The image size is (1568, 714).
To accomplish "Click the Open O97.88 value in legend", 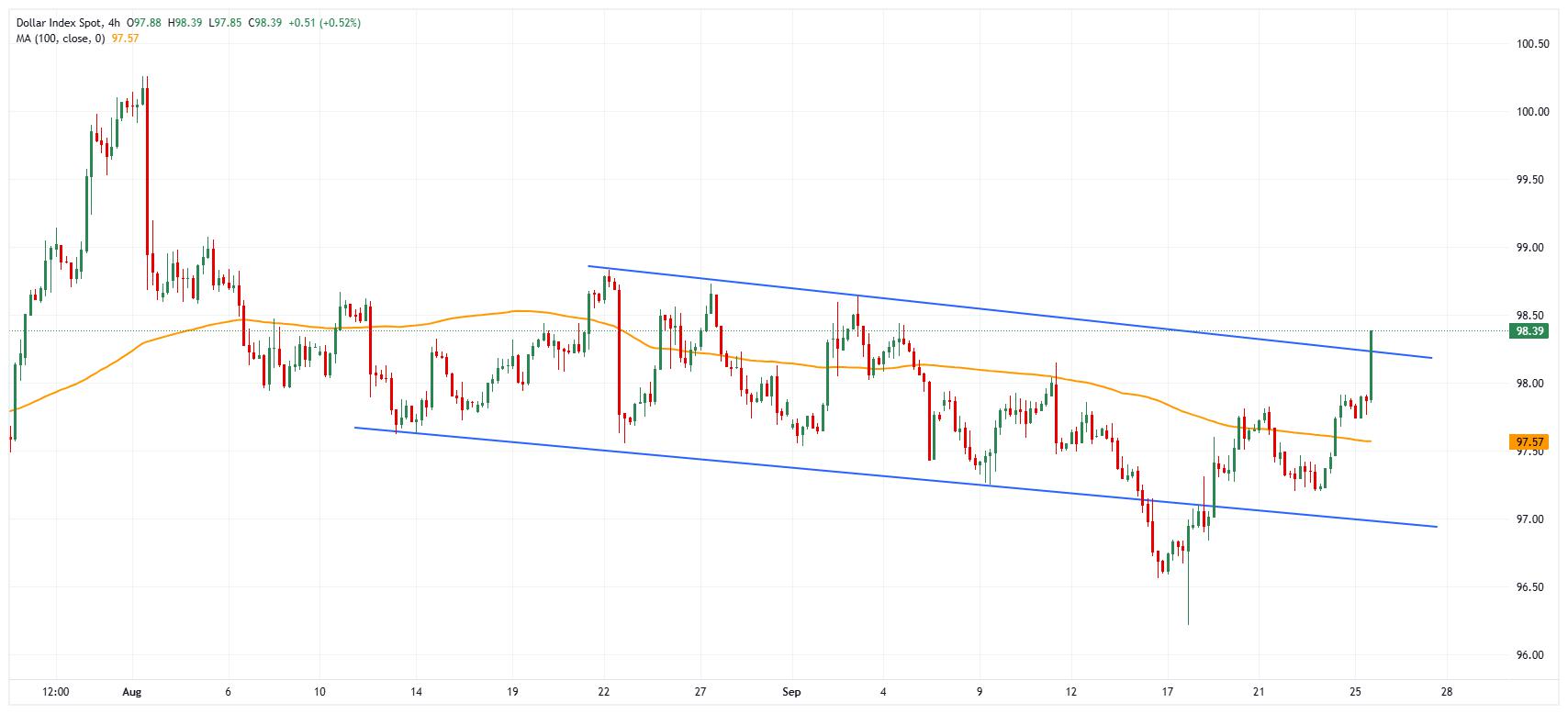I will coord(144,23).
